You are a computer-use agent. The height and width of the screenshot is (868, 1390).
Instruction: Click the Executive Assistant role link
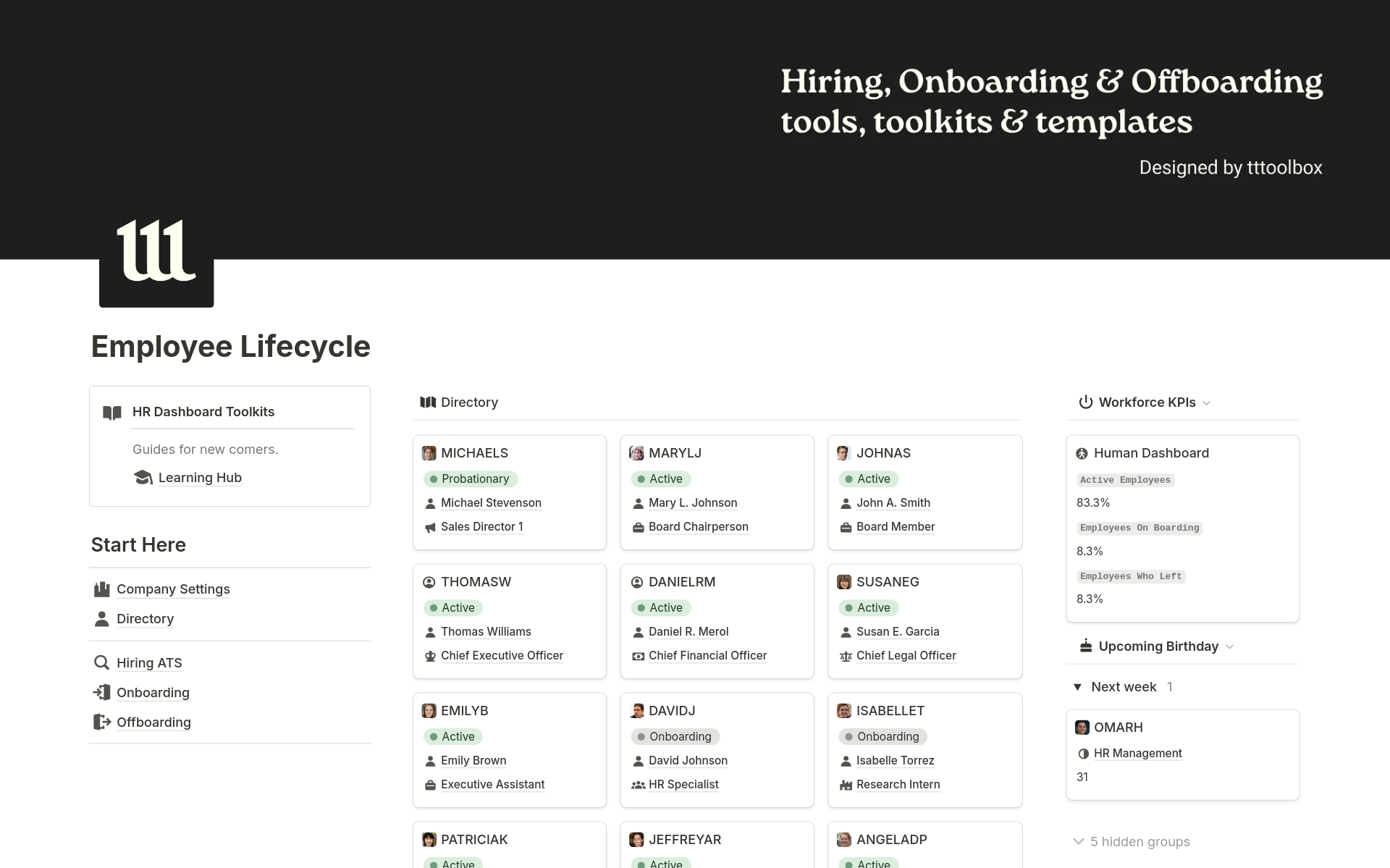tap(492, 785)
